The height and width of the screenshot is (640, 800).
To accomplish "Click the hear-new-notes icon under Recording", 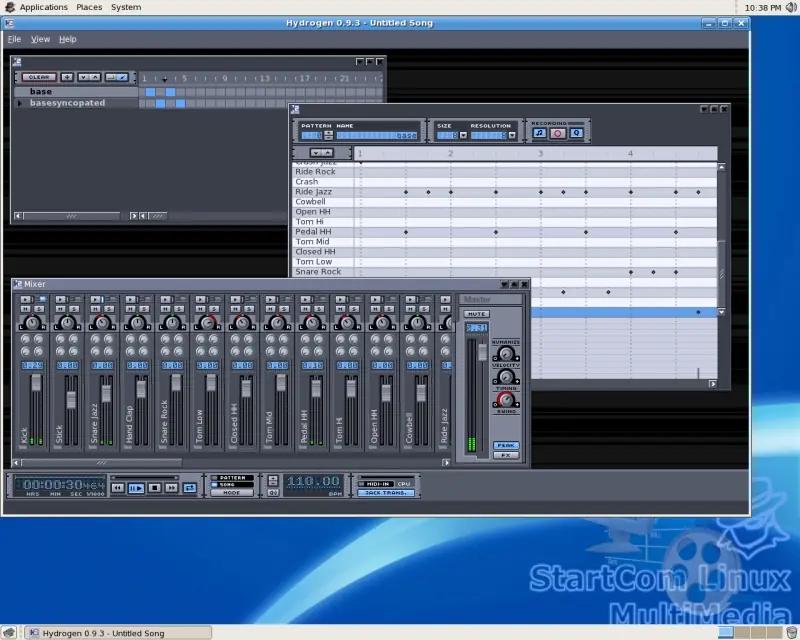I will (539, 133).
